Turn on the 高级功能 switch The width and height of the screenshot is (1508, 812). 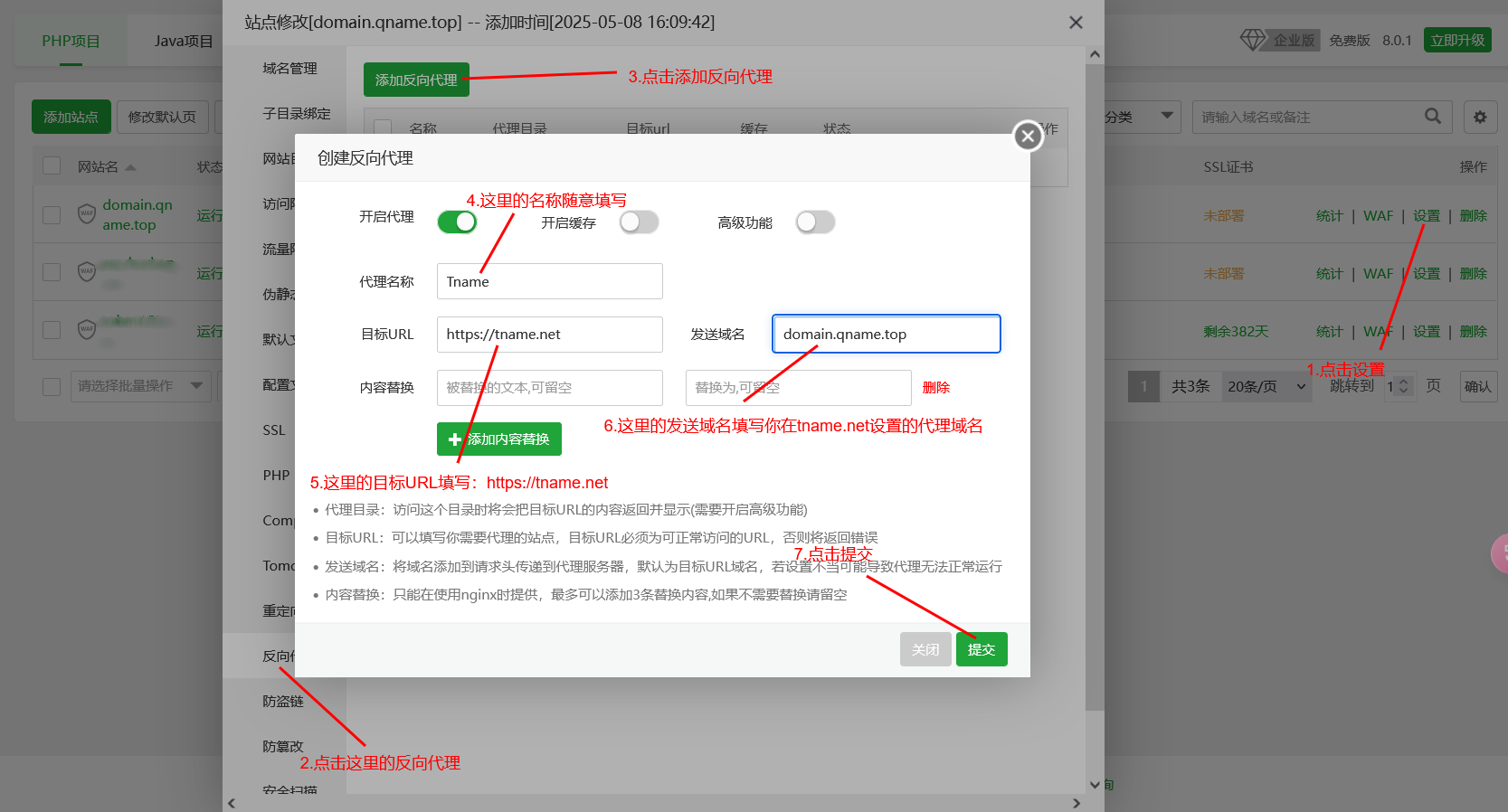814,222
